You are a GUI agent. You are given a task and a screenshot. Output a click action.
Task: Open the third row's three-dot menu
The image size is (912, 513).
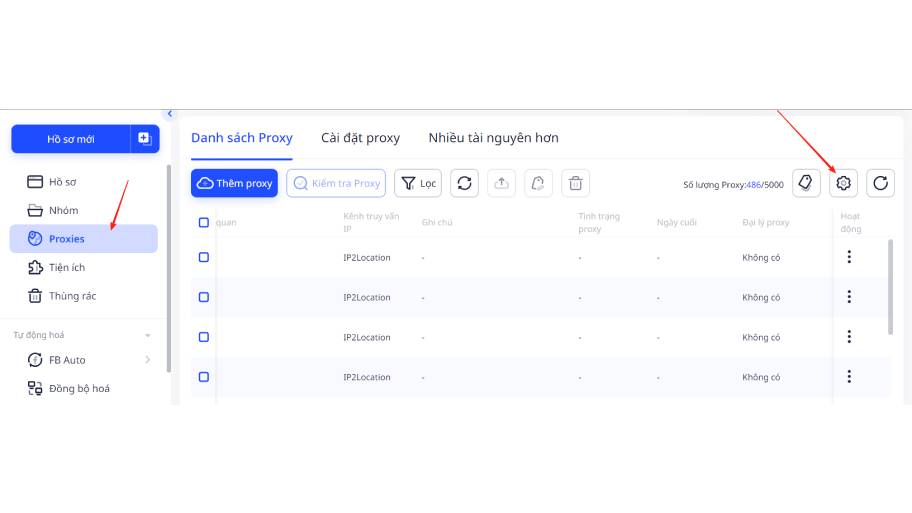849,336
